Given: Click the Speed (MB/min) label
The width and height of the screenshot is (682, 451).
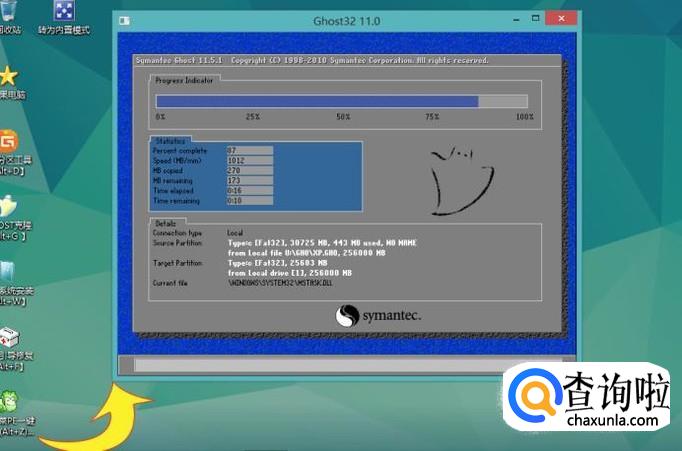Looking at the screenshot, I should point(177,160).
